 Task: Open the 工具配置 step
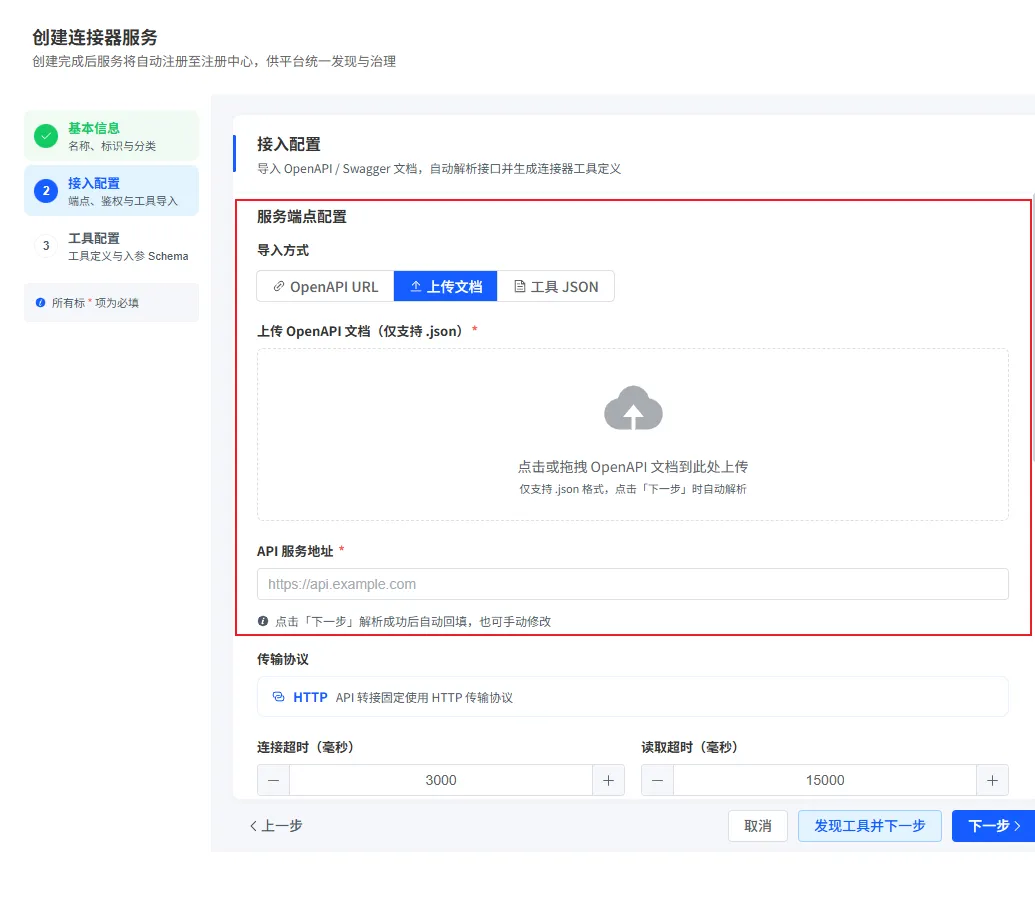coord(112,246)
